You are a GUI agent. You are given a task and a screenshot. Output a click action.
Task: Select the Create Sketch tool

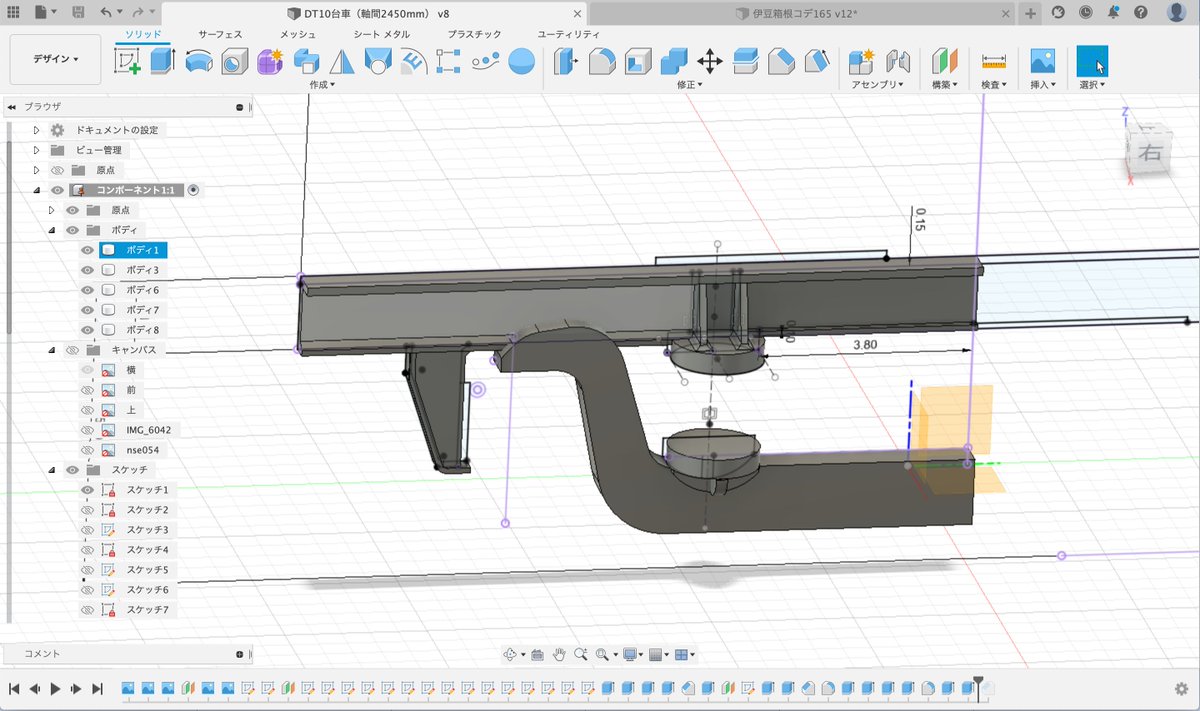coord(127,61)
